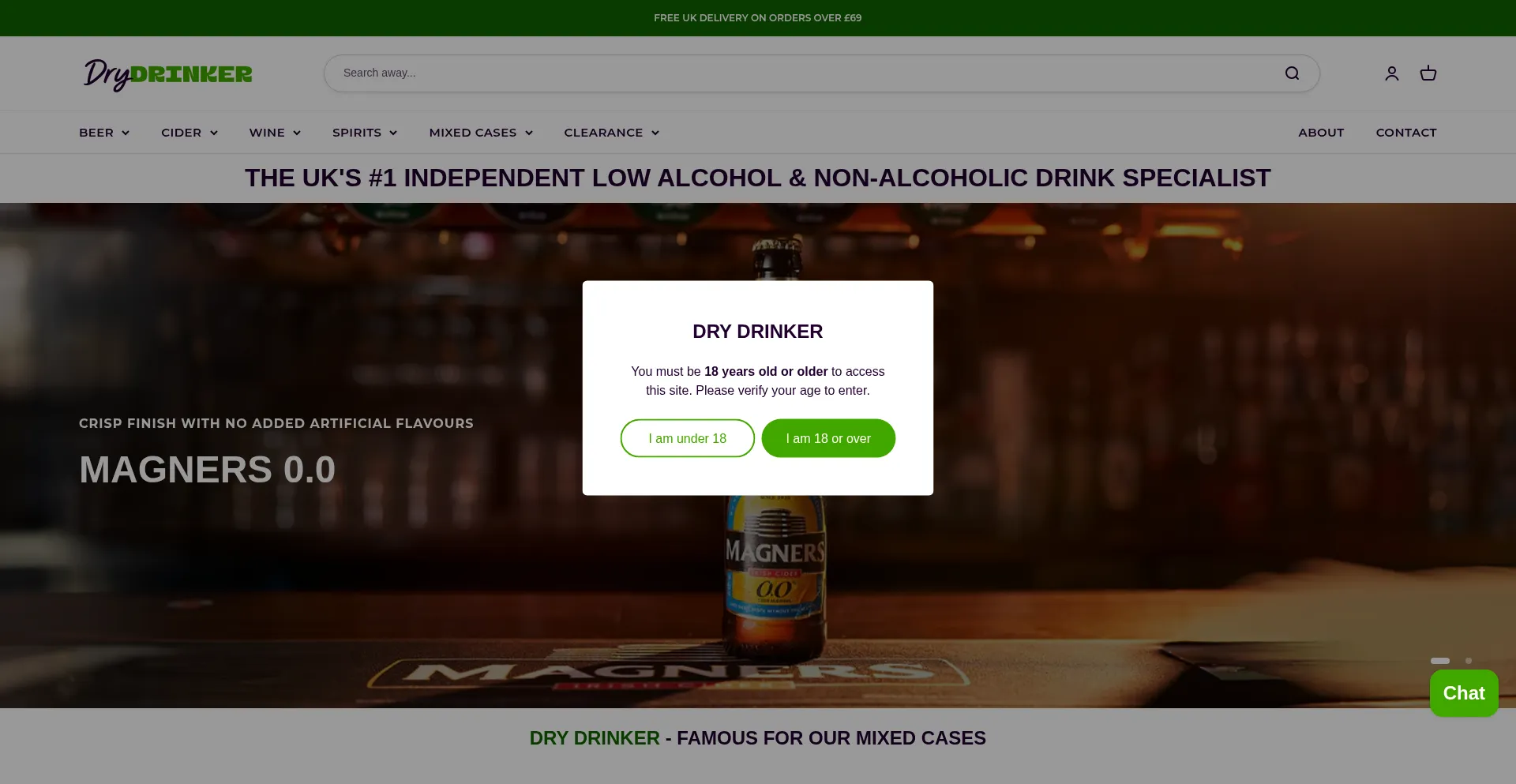The width and height of the screenshot is (1516, 784).
Task: Expand the Wine menu chevron
Action: tap(297, 133)
